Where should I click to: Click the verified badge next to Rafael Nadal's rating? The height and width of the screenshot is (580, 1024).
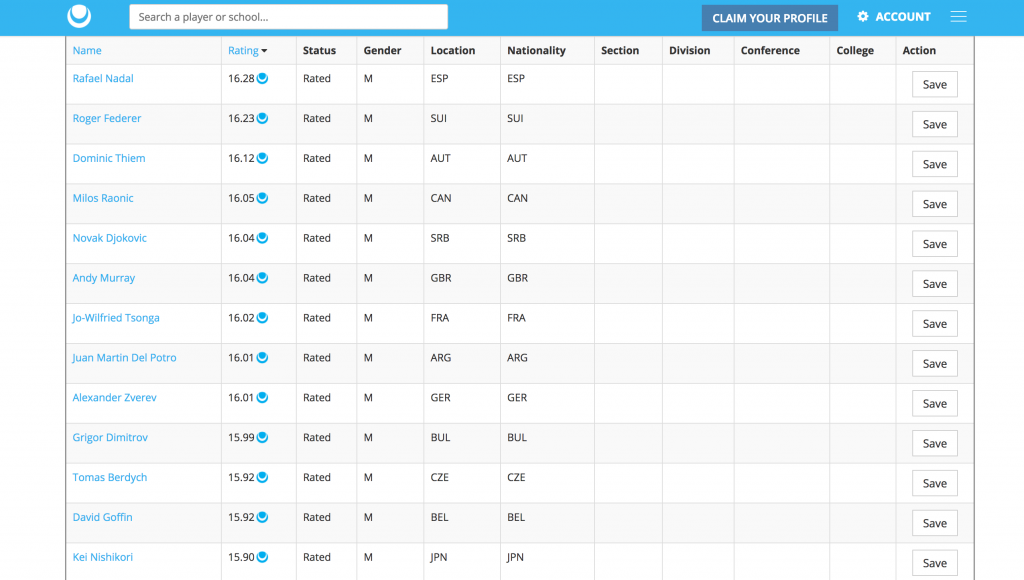(261, 78)
